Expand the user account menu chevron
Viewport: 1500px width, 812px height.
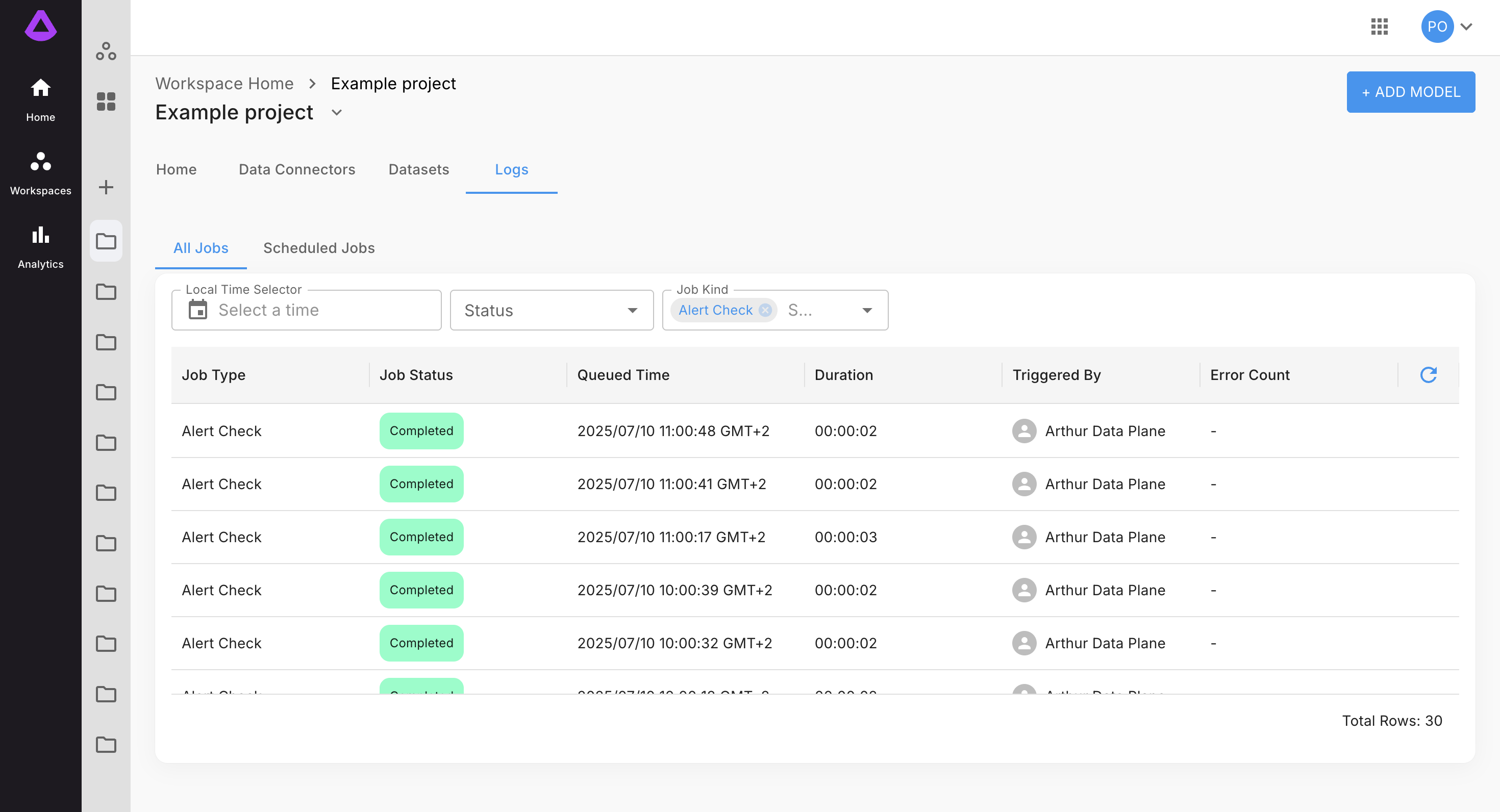[1467, 26]
